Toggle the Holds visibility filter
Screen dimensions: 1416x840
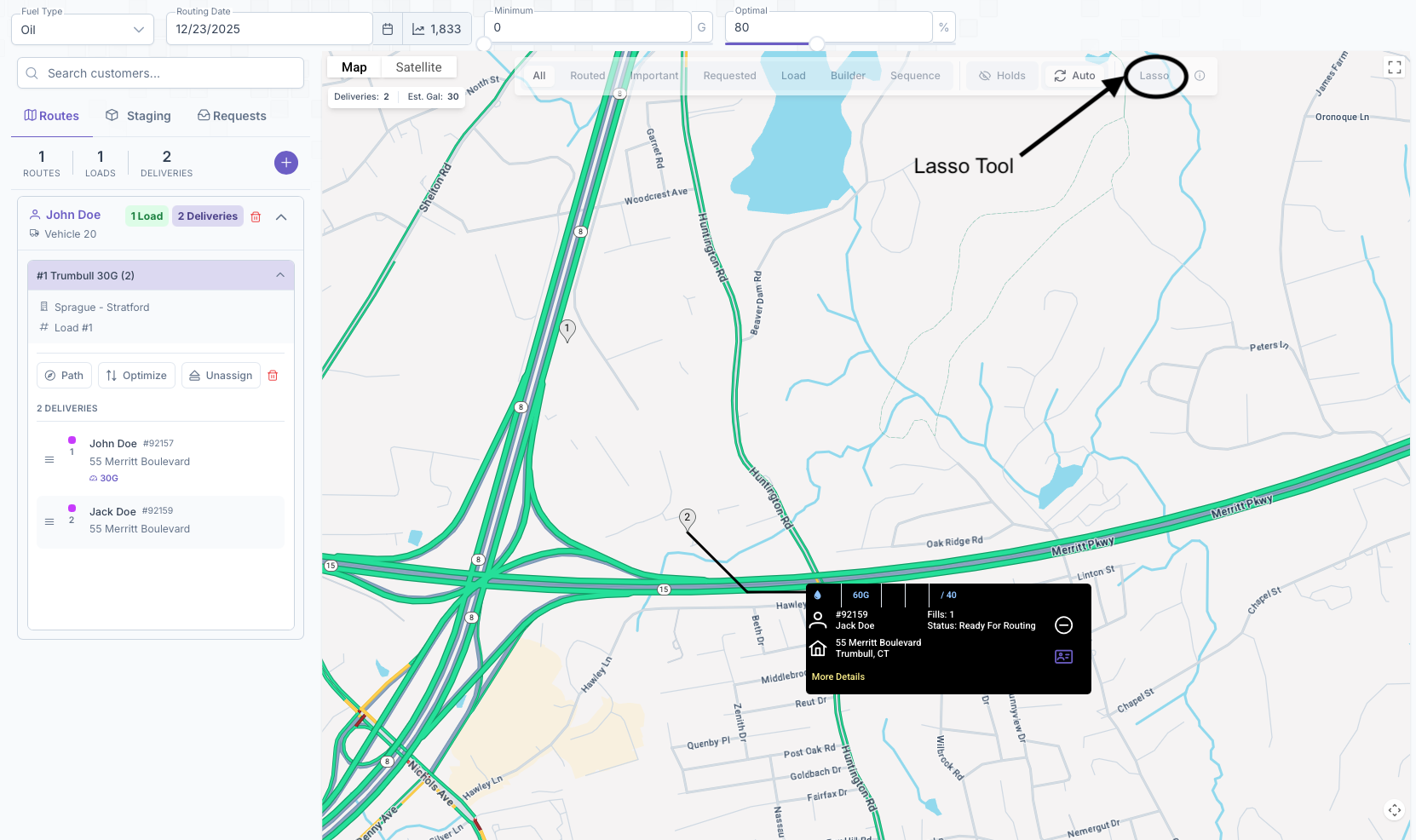coord(1002,76)
